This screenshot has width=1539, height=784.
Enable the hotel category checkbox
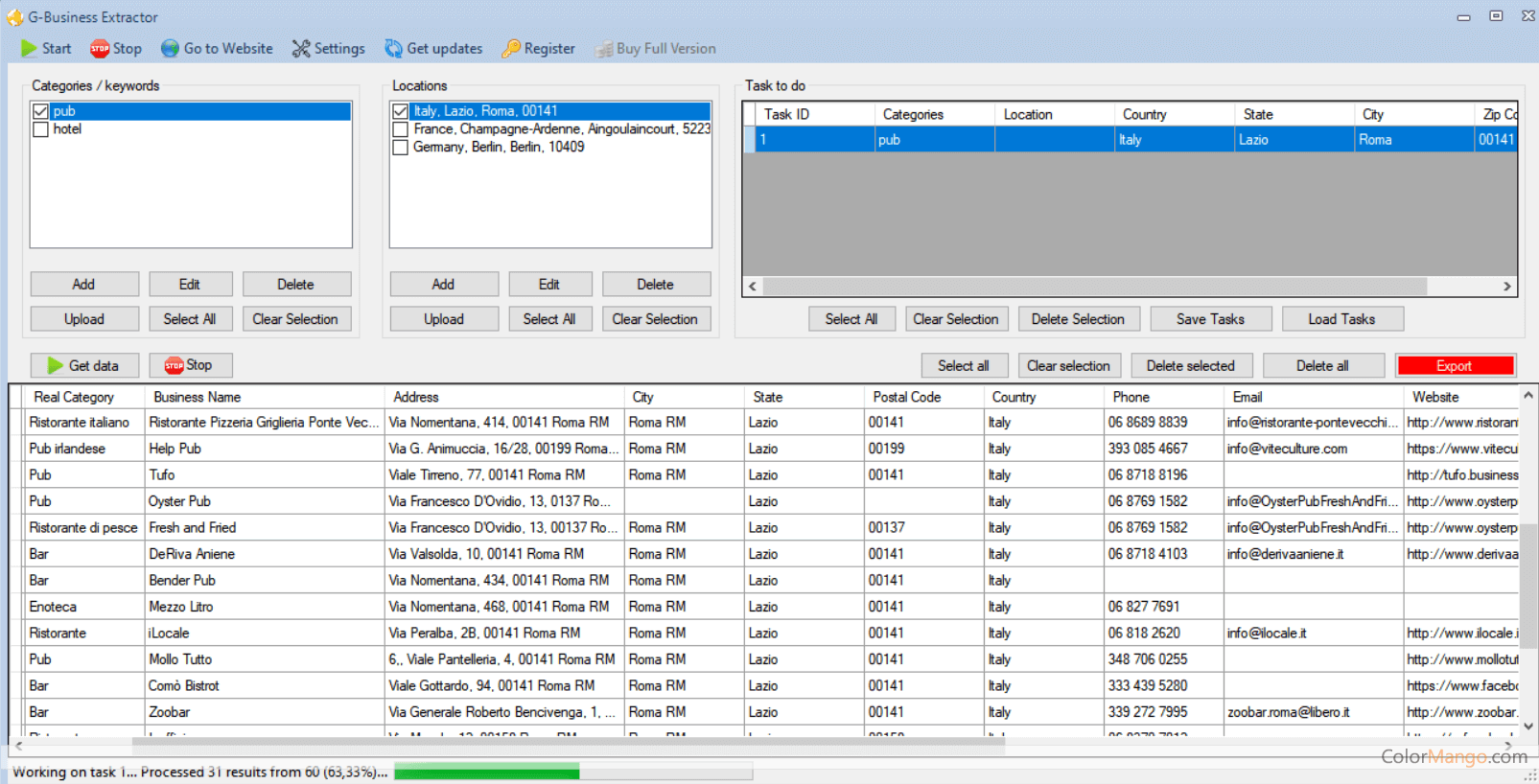(x=41, y=129)
